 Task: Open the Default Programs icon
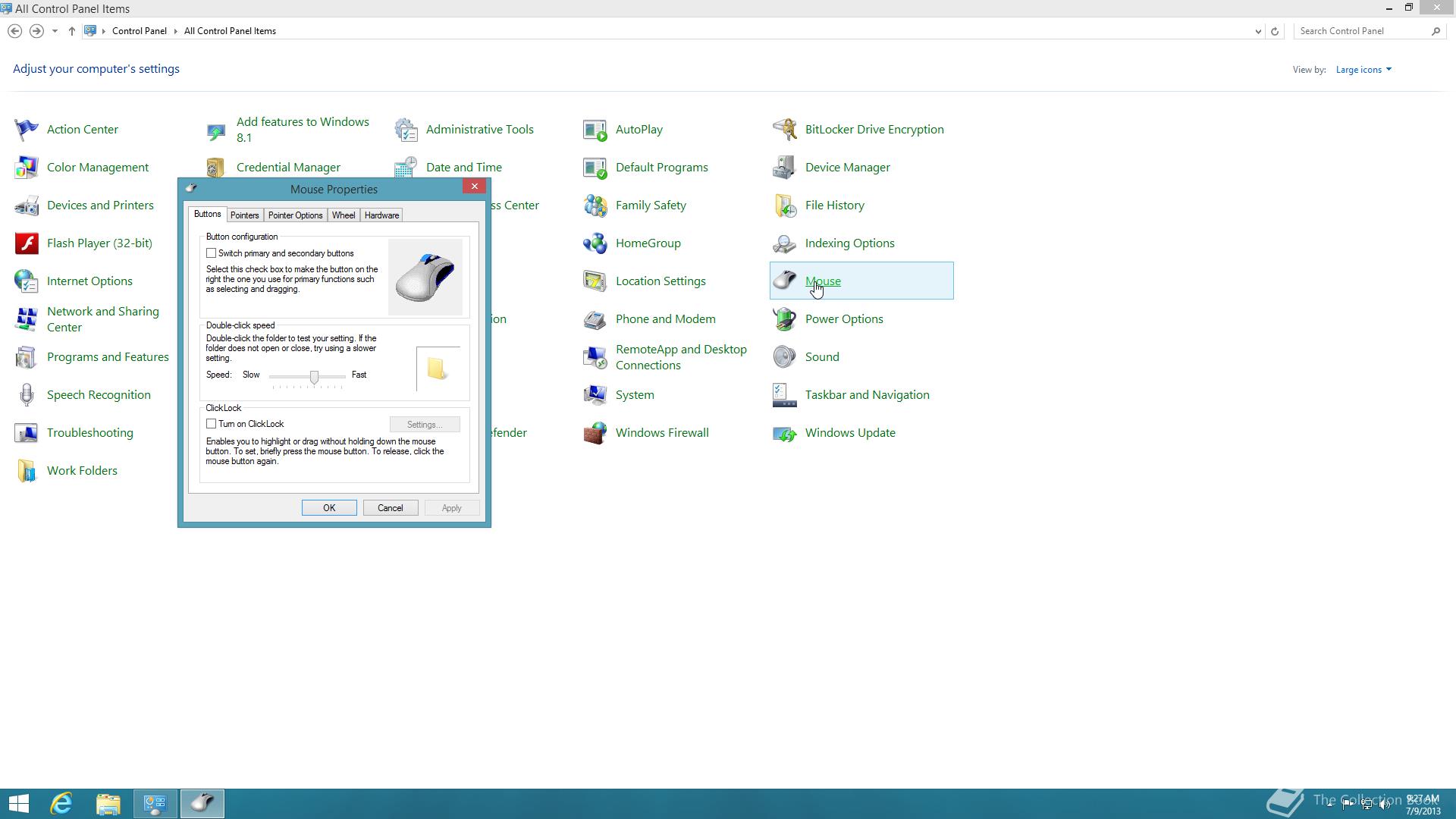point(595,168)
